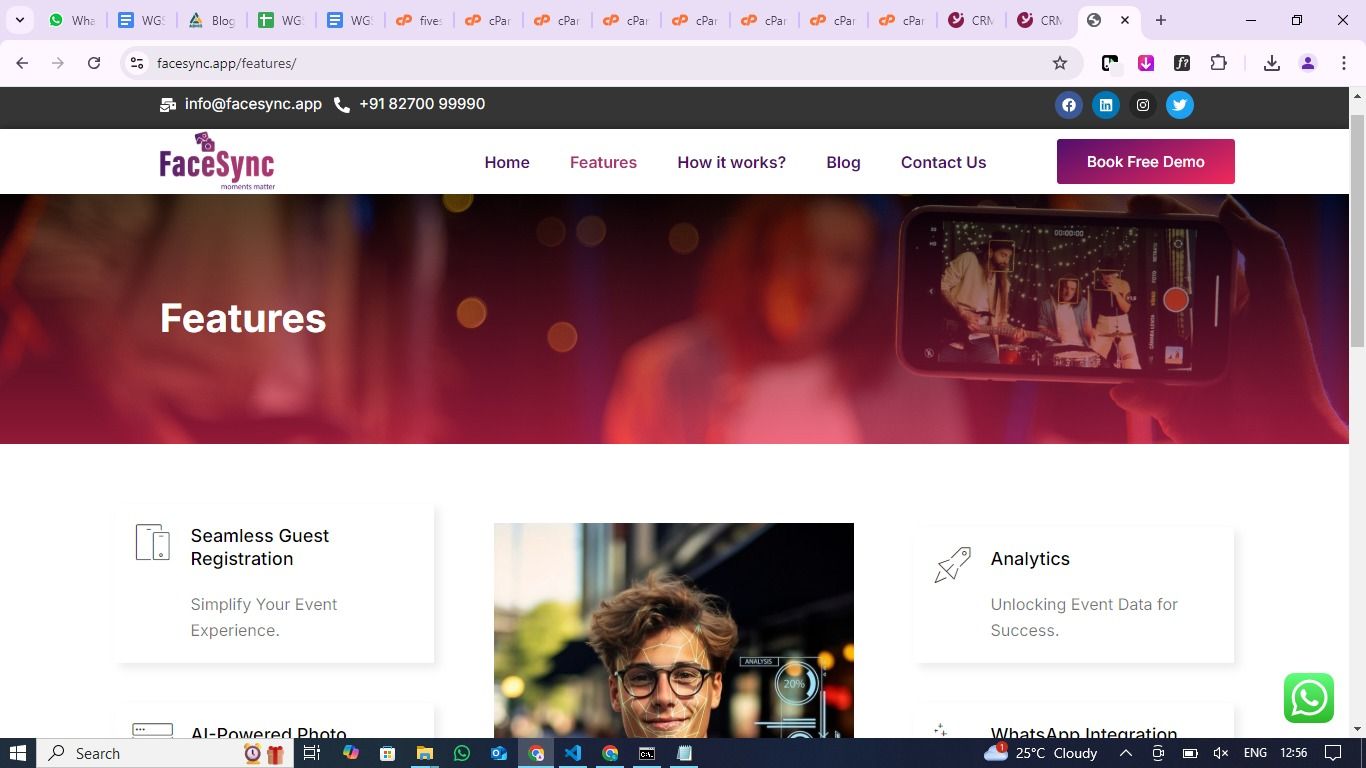Open Chrome Downloads icon
The height and width of the screenshot is (768, 1366).
pyautogui.click(x=1272, y=63)
